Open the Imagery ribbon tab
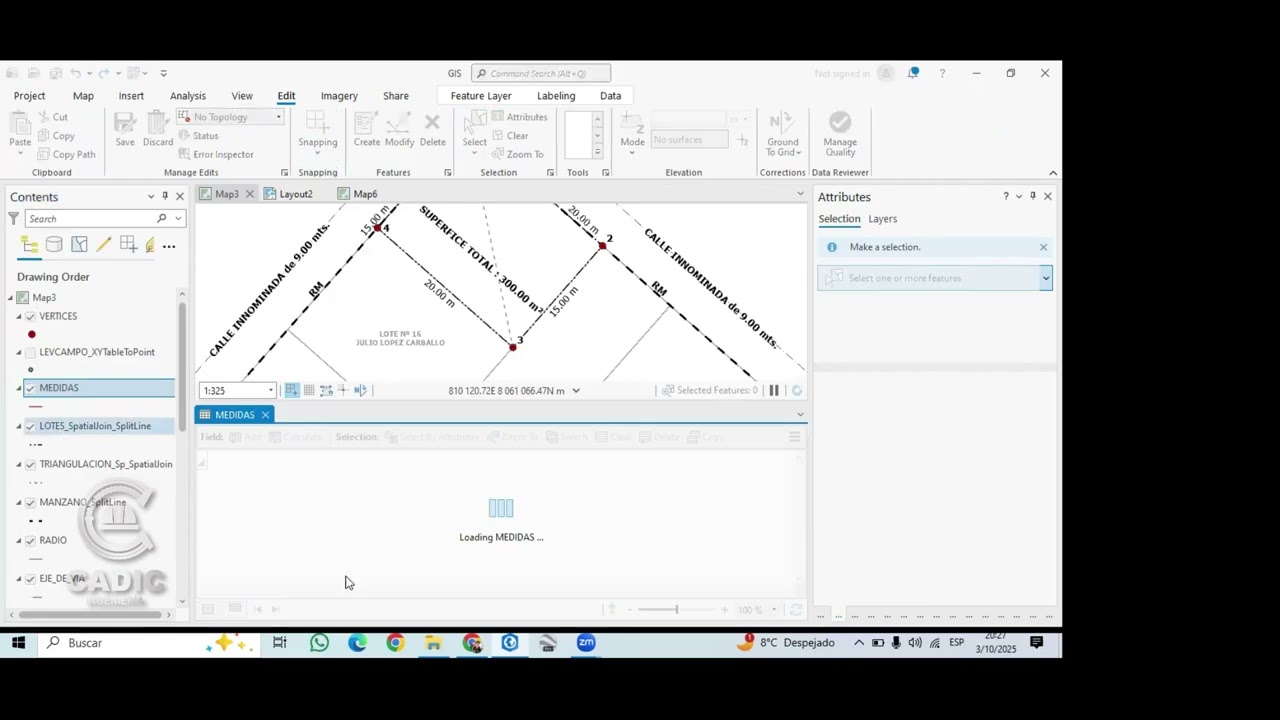 [339, 96]
